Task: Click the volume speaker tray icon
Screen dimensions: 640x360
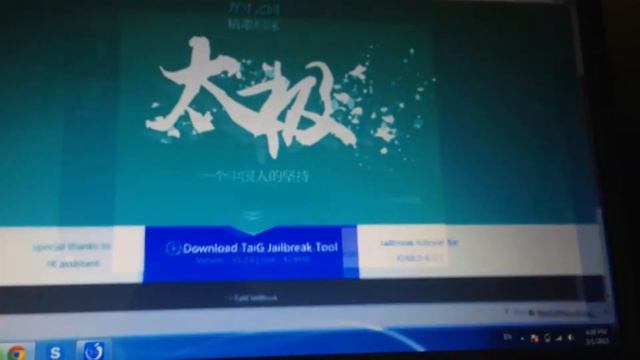Action: 571,338
